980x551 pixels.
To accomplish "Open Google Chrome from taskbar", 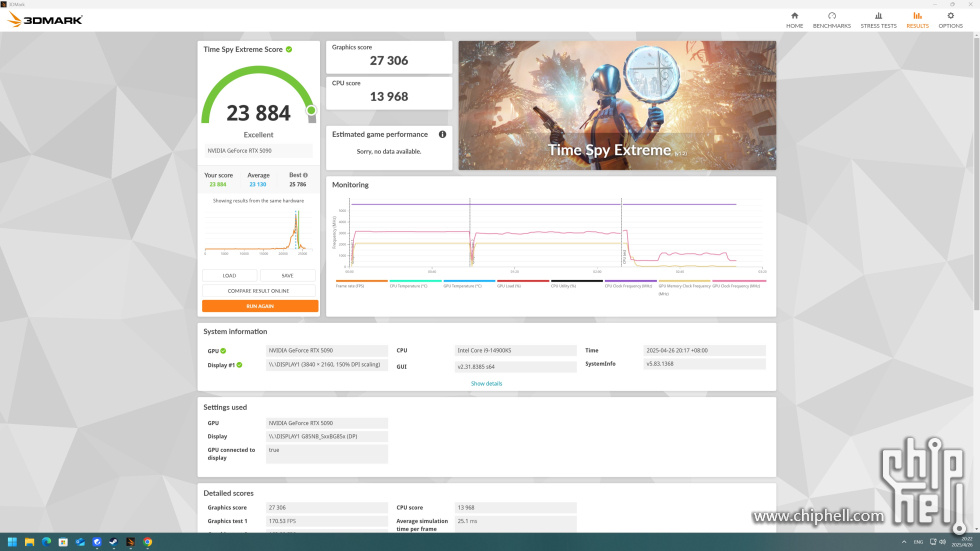I will coord(148,542).
